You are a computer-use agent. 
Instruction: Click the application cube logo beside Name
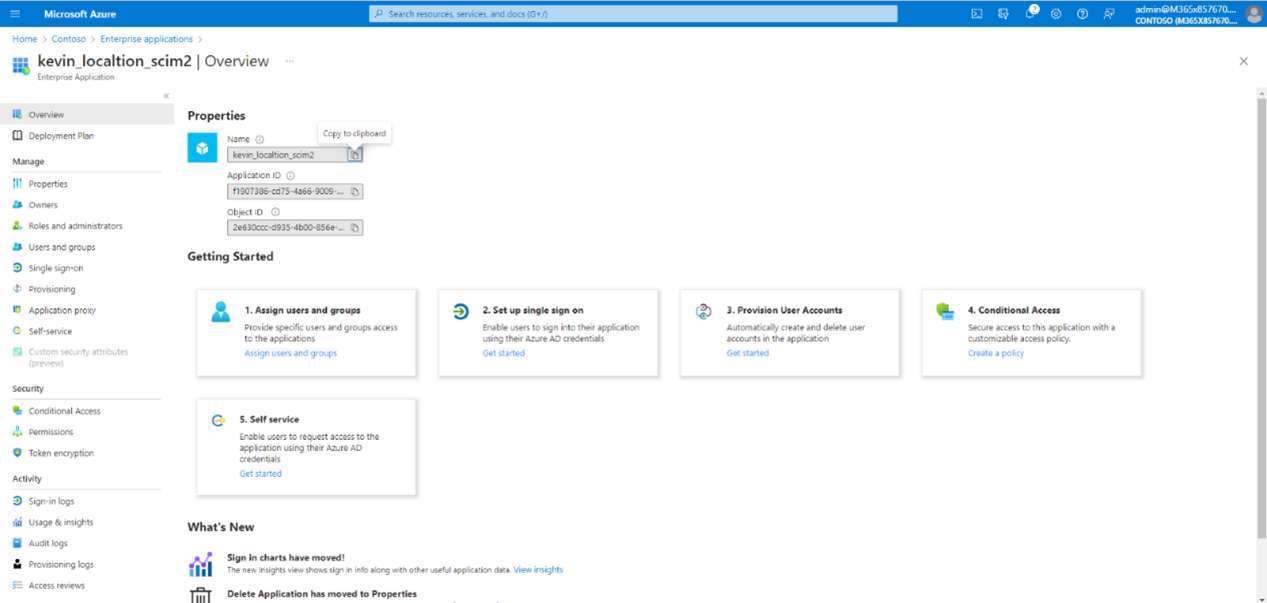click(202, 148)
